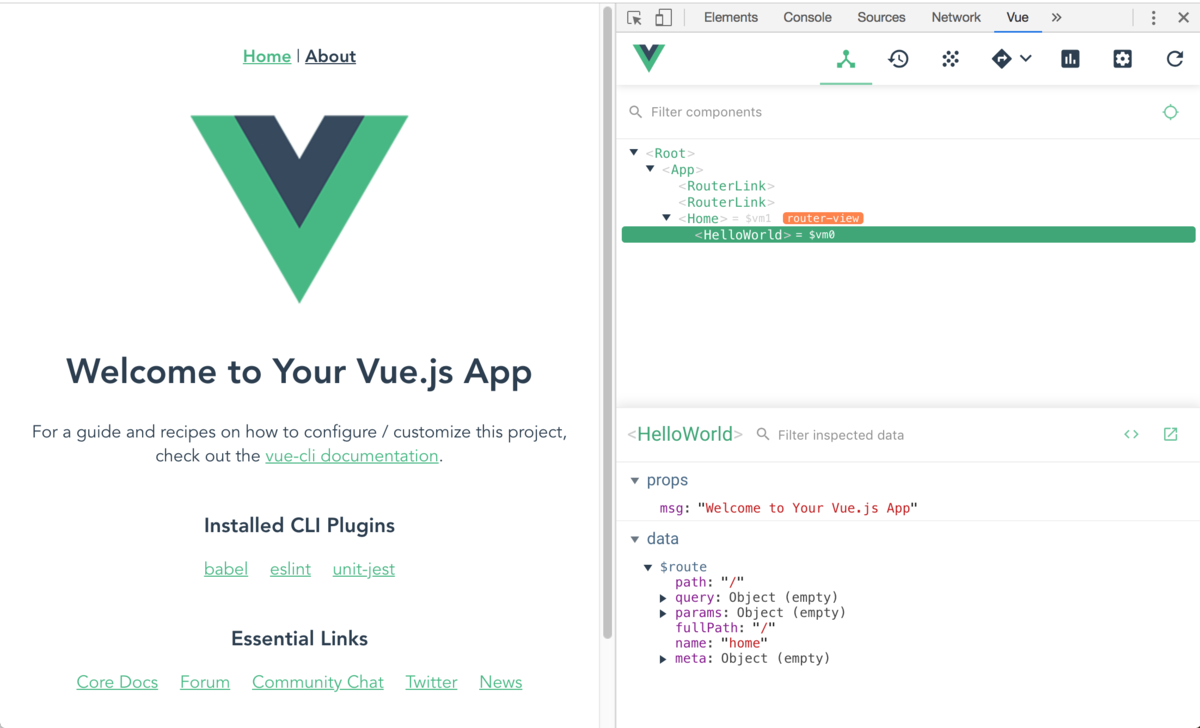Viewport: 1200px width, 728px height.
Task: Open the Community Chat link
Action: click(x=318, y=682)
